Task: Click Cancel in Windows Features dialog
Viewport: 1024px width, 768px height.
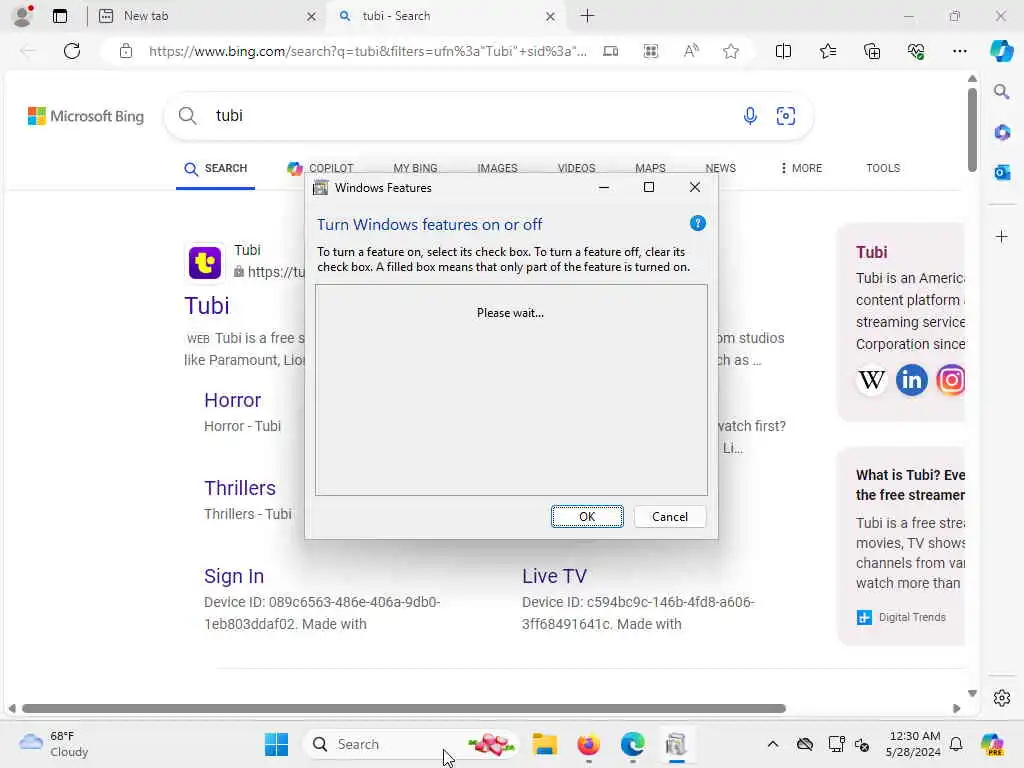Action: 669,517
